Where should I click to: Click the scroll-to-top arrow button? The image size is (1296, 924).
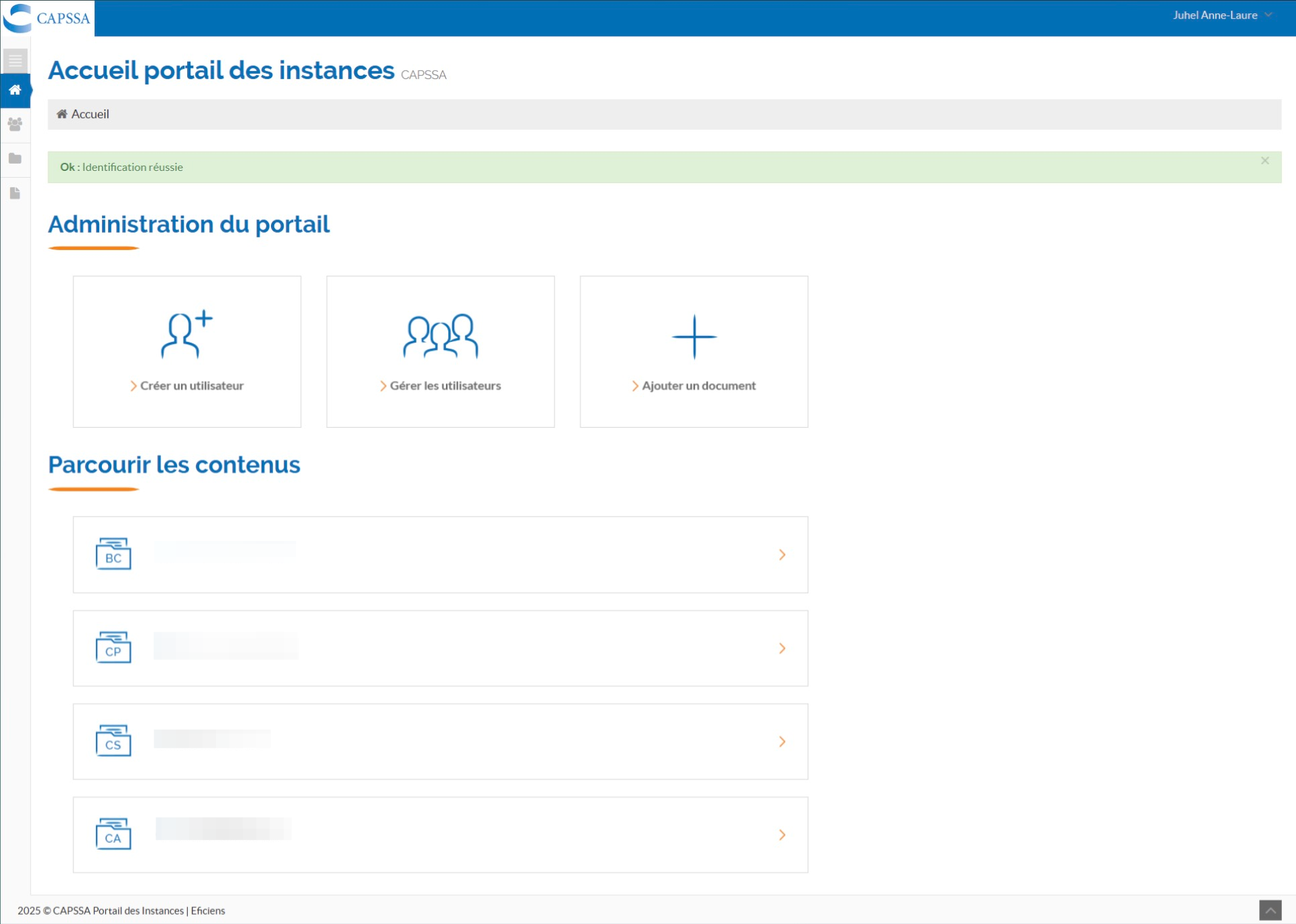(1270, 911)
